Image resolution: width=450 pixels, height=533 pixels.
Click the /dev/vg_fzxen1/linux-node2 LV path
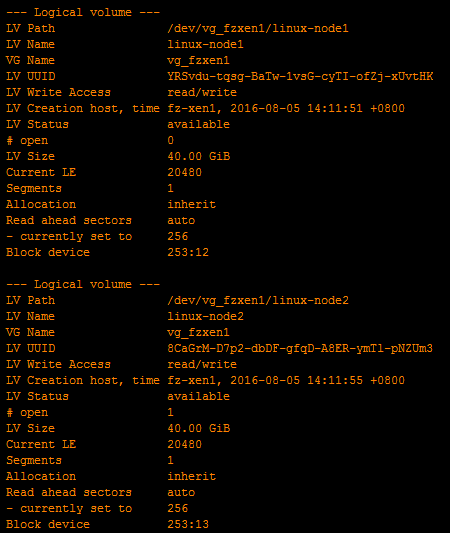[258, 300]
